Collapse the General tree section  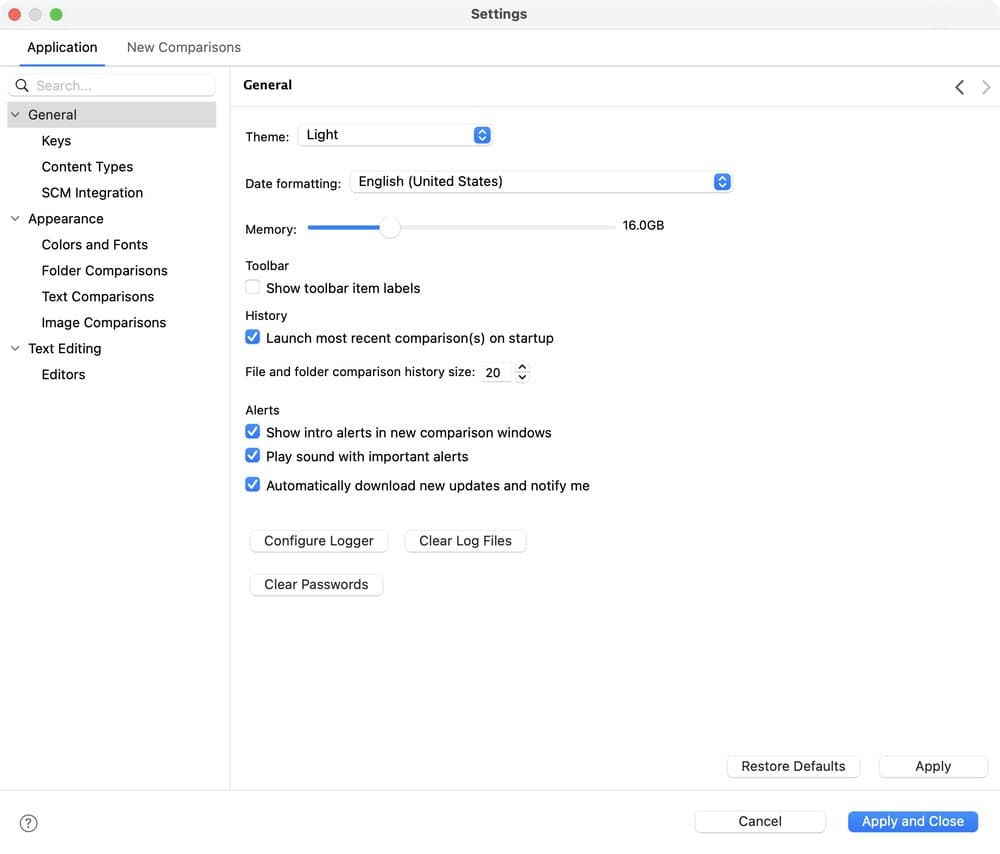15,115
